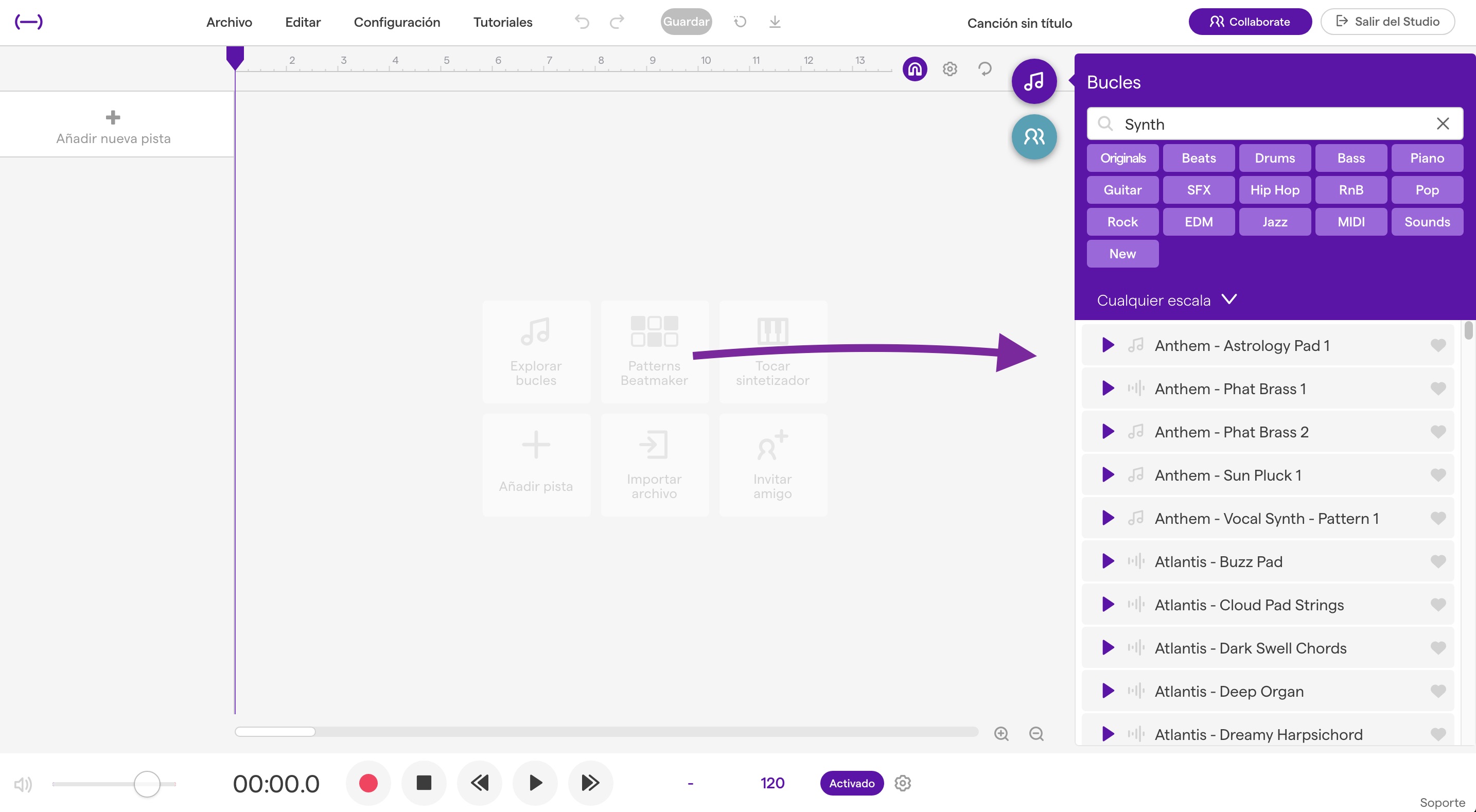Select the Hip Hop filter tag
Screen dimensions: 1476x812
1274,190
